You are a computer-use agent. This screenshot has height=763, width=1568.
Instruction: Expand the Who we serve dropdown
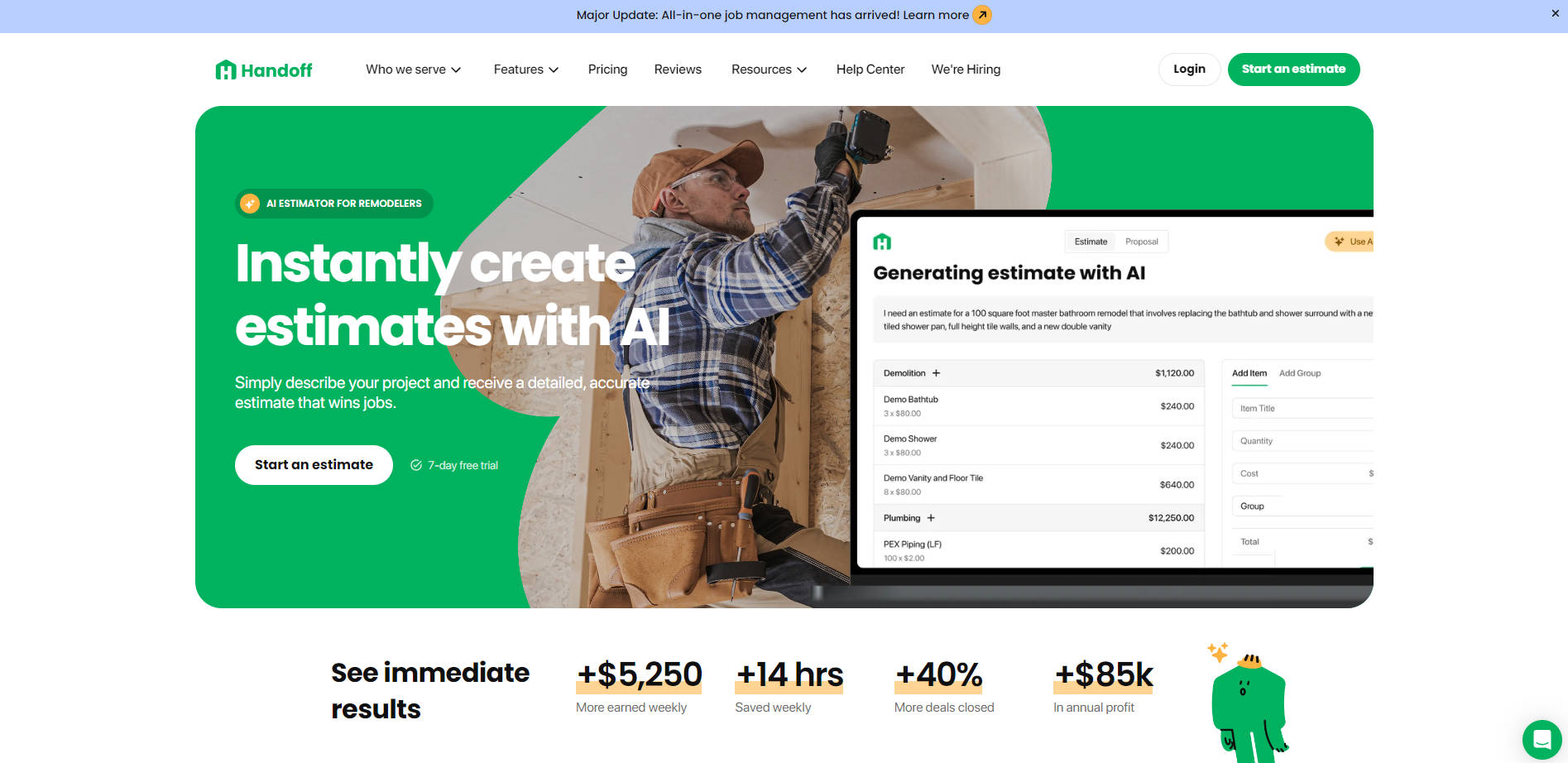coord(413,70)
